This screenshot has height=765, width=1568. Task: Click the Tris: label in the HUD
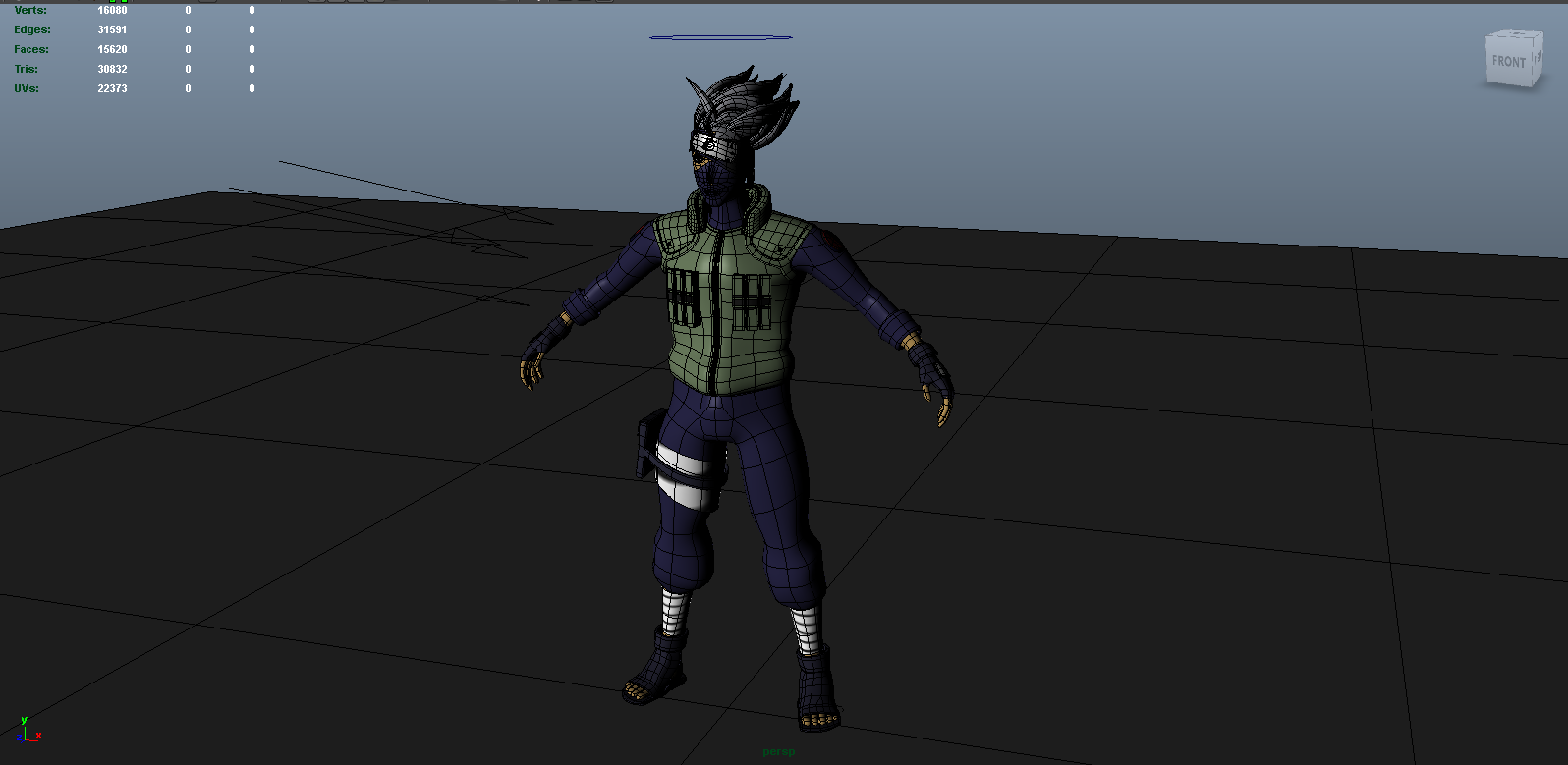[27, 69]
